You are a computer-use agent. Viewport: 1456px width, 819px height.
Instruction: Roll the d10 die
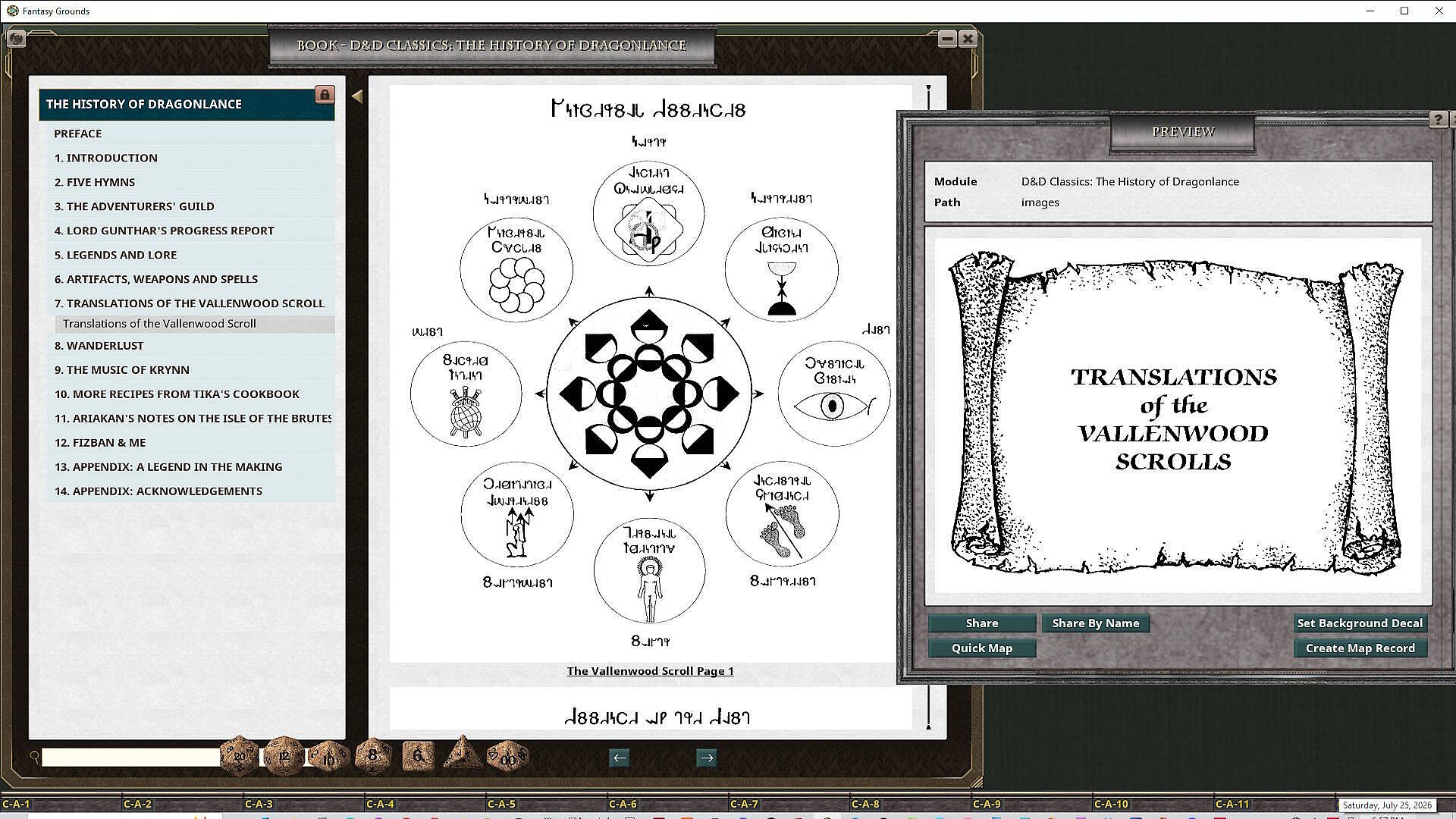[328, 757]
